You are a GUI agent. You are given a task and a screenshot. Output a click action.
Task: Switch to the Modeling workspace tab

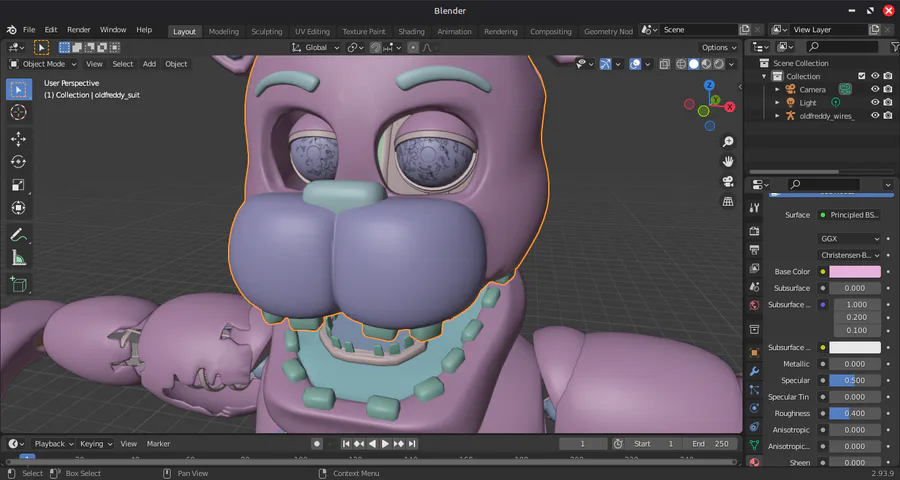coord(223,32)
